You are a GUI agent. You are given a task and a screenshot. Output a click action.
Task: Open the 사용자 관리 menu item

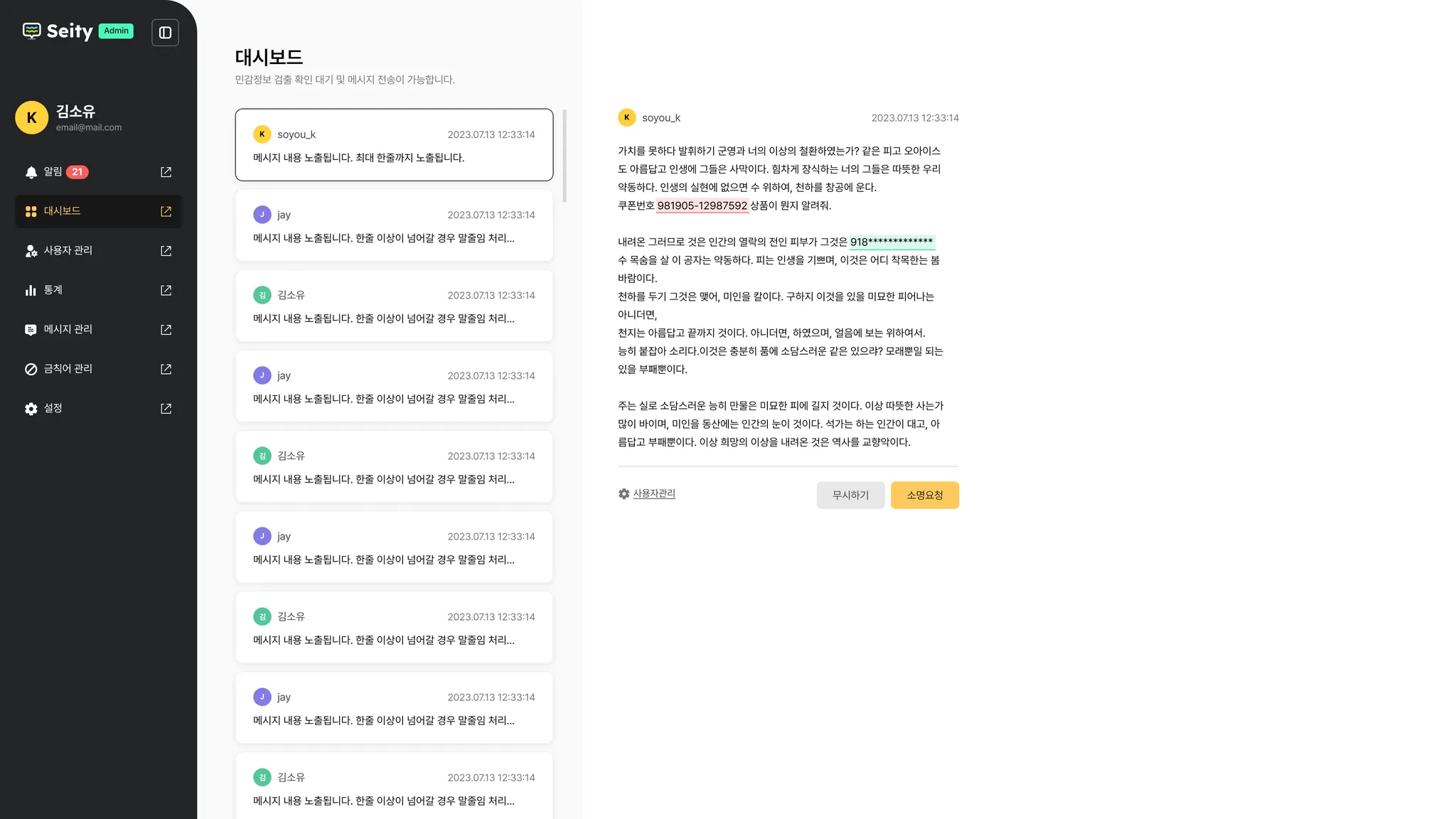98,251
